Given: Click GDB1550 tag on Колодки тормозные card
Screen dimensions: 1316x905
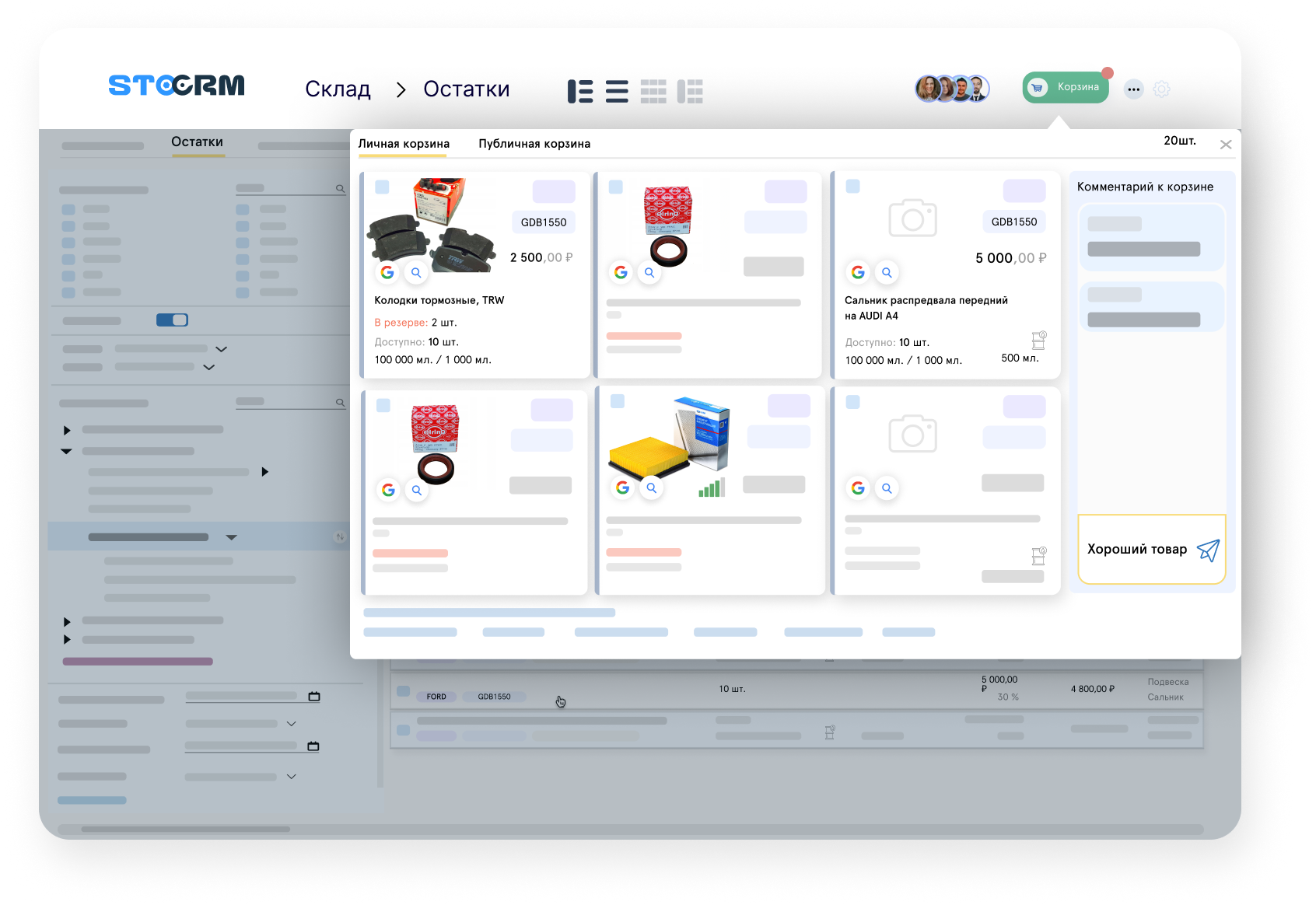Looking at the screenshot, I should [544, 222].
